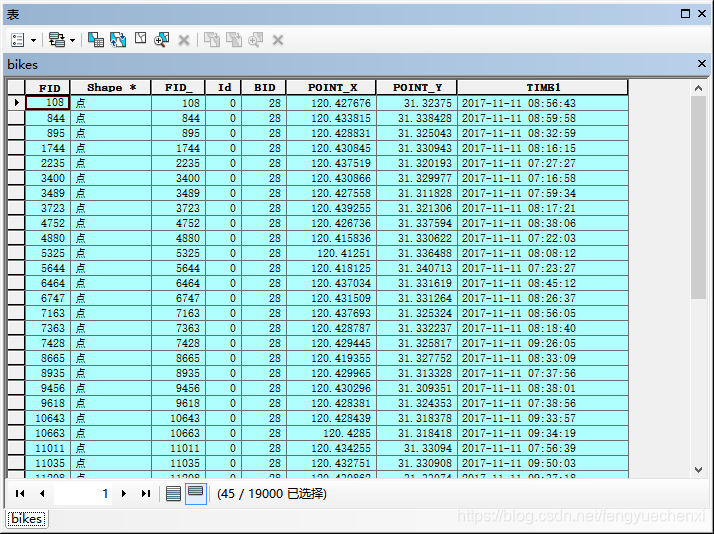Show selected records view button

click(x=196, y=493)
